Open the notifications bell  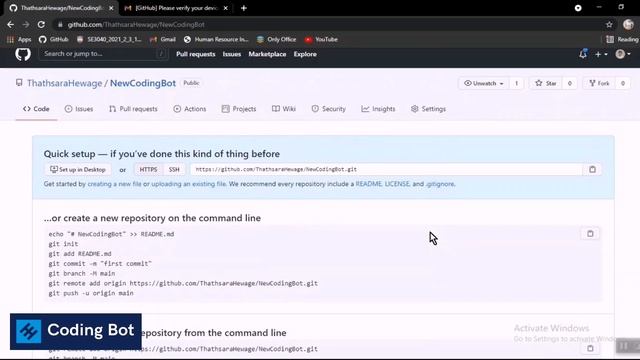pos(583,54)
